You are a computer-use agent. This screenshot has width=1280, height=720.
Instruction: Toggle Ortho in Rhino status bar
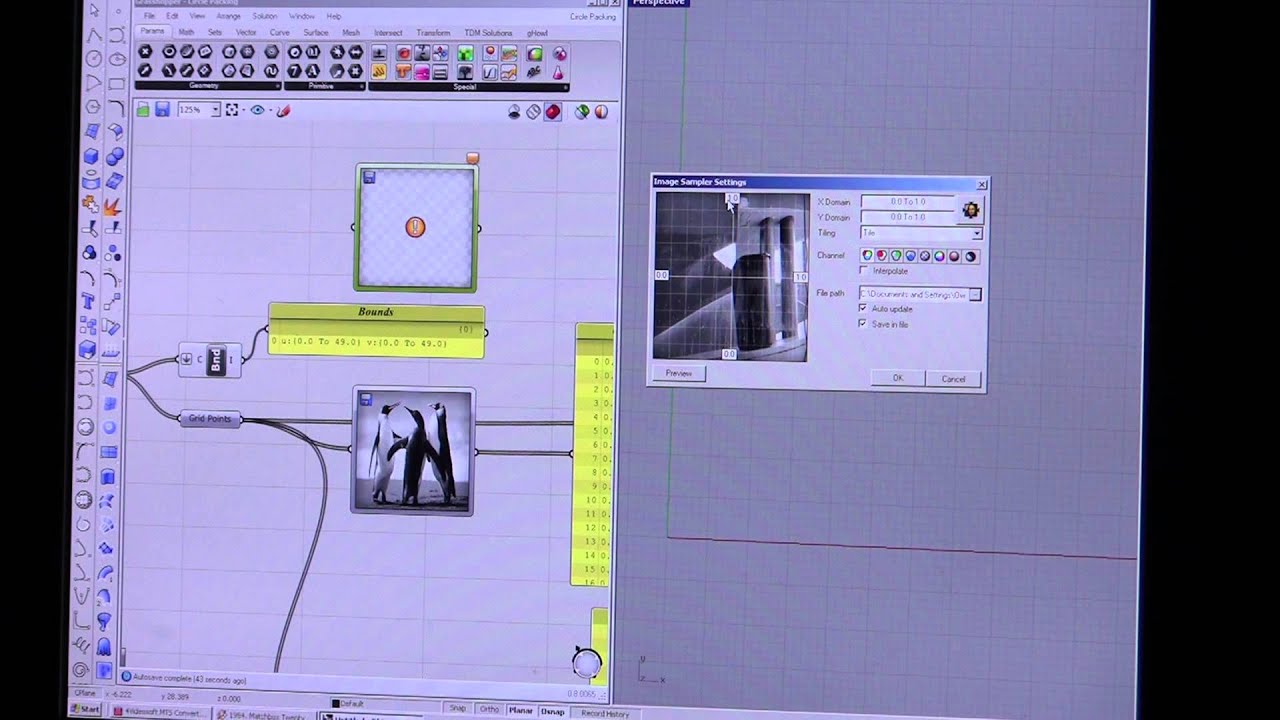pyautogui.click(x=488, y=710)
